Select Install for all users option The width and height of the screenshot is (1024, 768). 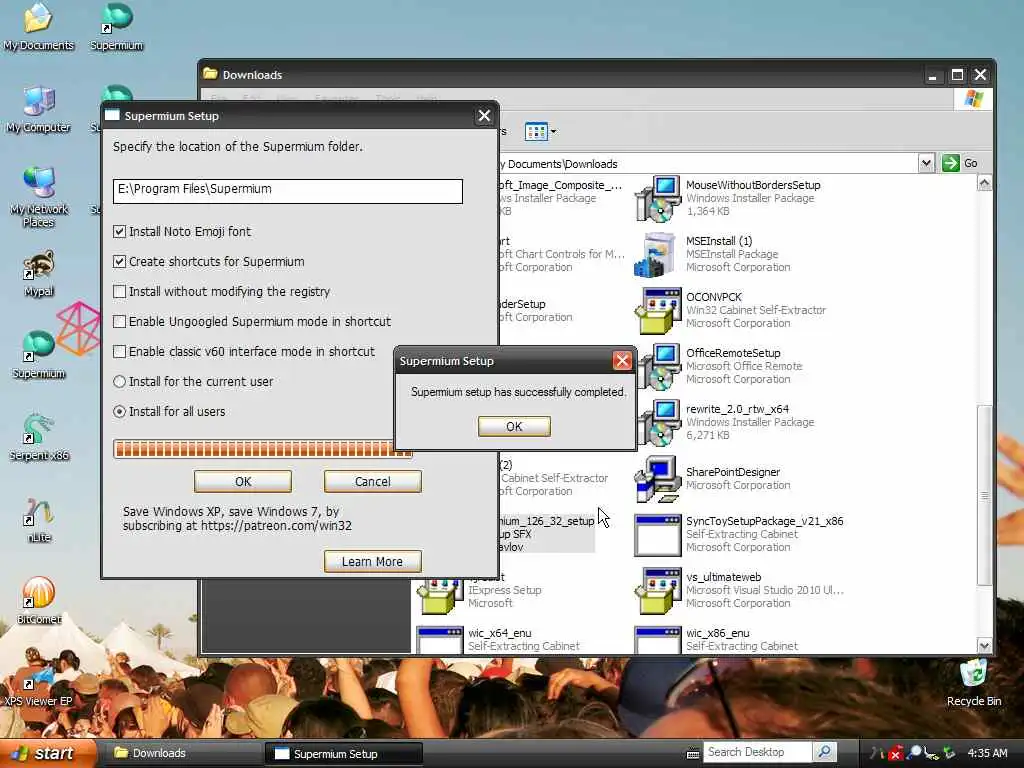tap(120, 411)
